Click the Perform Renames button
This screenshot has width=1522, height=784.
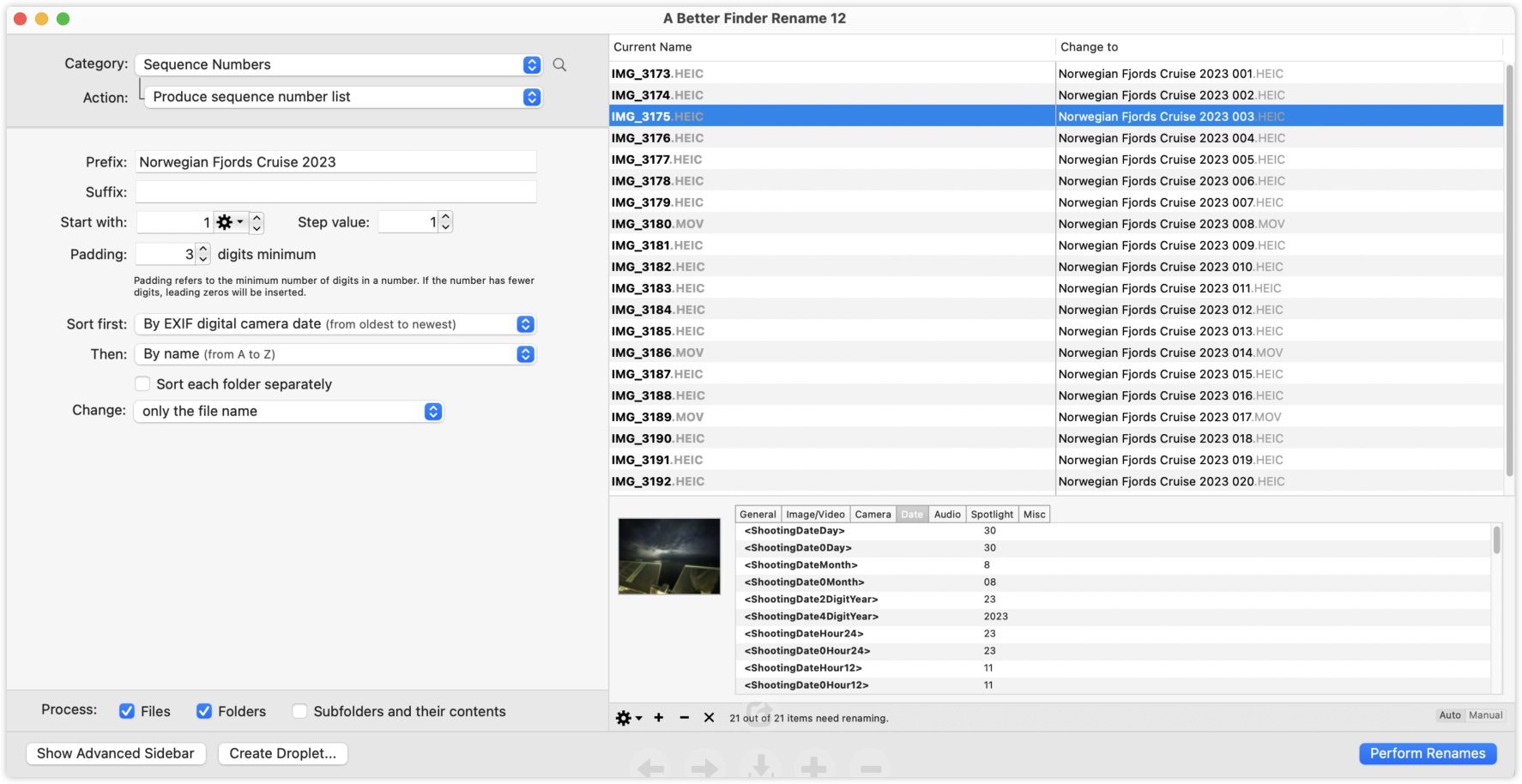[1427, 753]
